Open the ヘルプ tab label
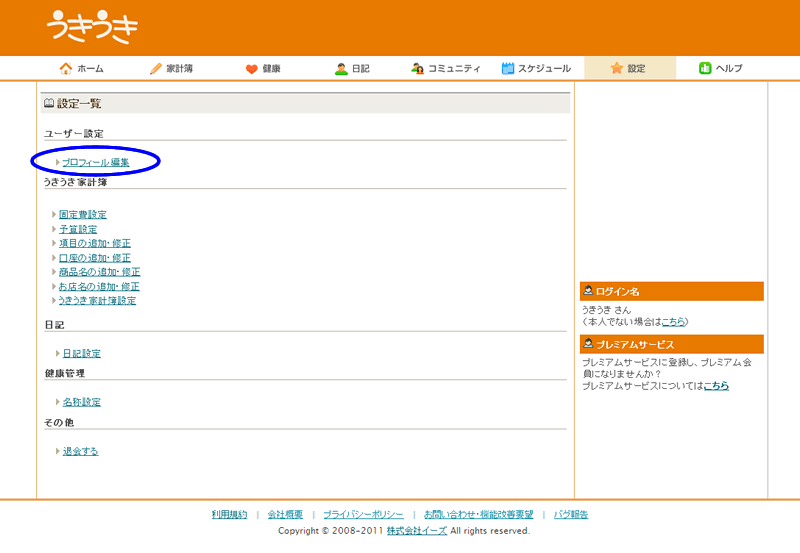This screenshot has height=553, width=800. 729,68
